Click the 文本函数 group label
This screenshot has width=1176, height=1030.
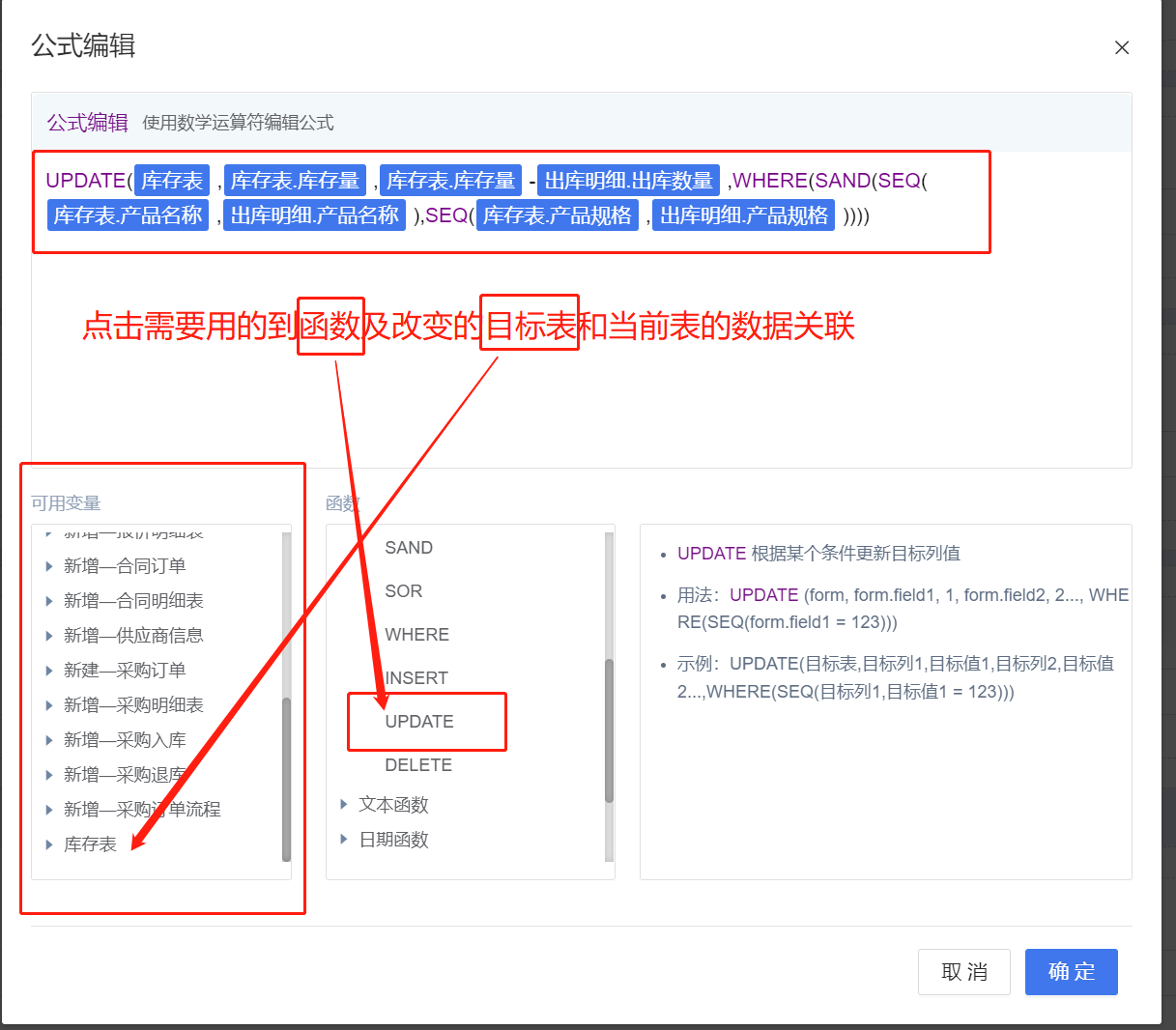(x=393, y=805)
